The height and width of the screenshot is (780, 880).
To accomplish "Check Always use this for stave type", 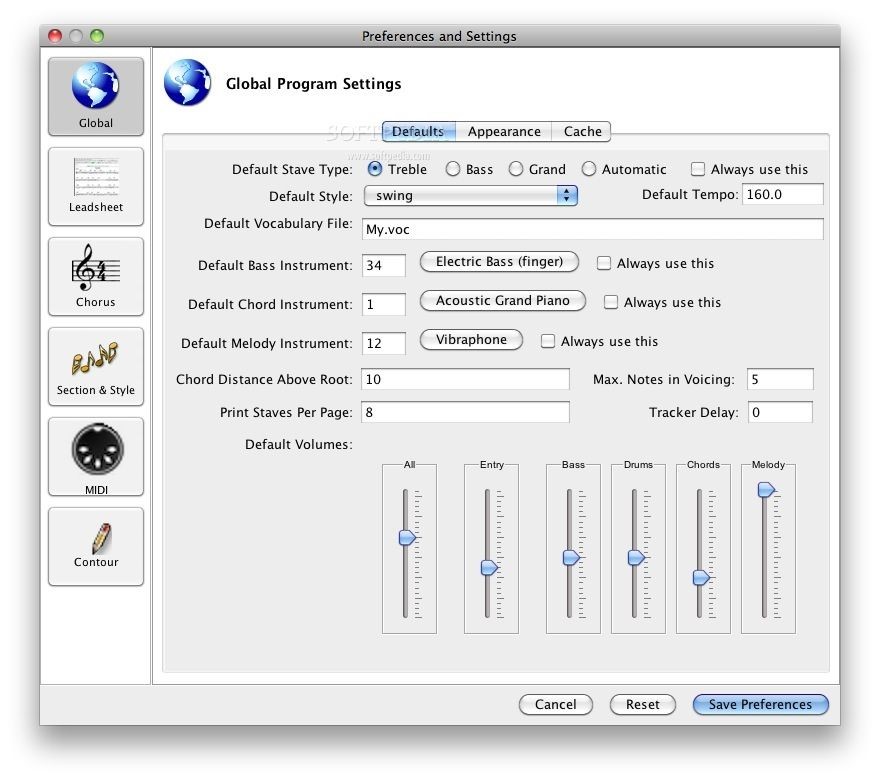I will [698, 169].
